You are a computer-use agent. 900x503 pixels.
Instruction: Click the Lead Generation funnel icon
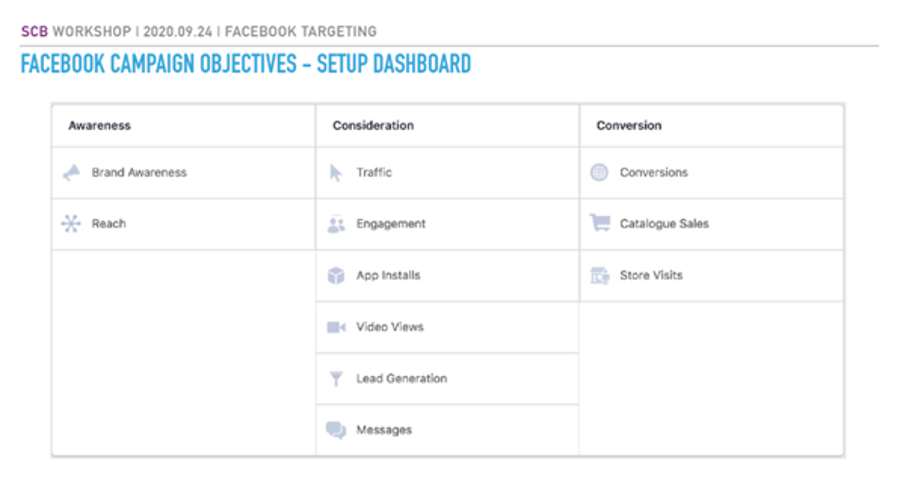[336, 378]
